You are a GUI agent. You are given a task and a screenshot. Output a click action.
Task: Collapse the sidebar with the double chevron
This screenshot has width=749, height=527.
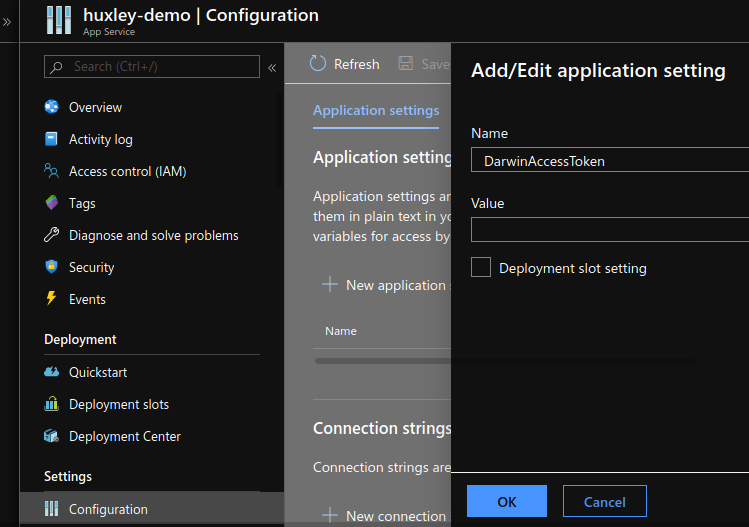272,68
